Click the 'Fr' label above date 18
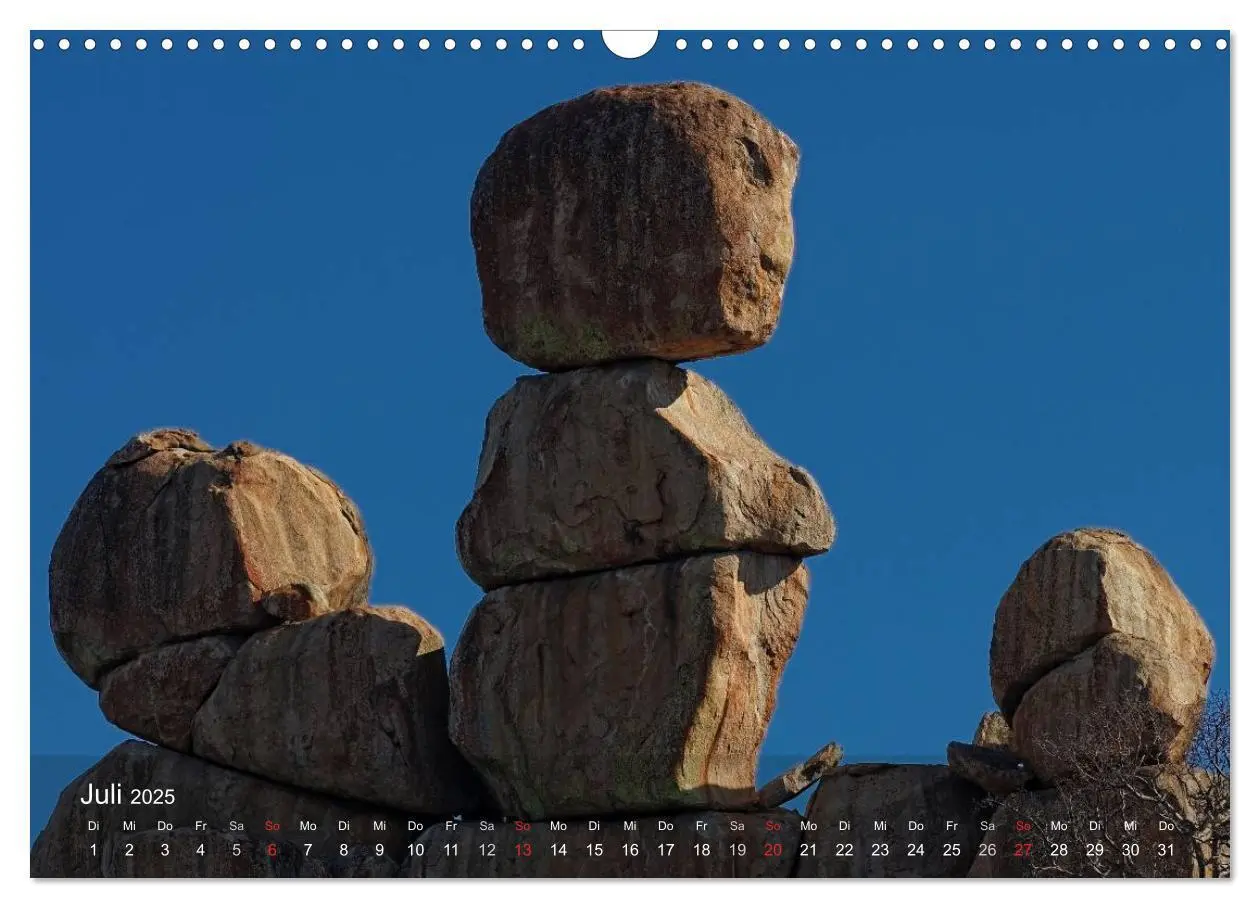 pyautogui.click(x=702, y=826)
